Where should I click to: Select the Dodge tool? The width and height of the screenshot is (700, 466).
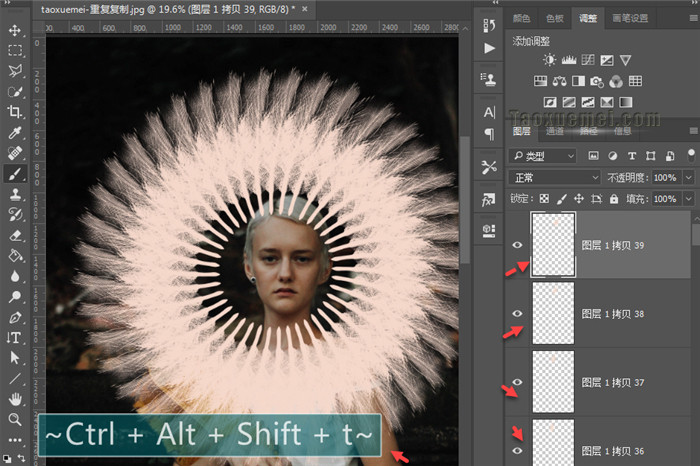tap(15, 297)
